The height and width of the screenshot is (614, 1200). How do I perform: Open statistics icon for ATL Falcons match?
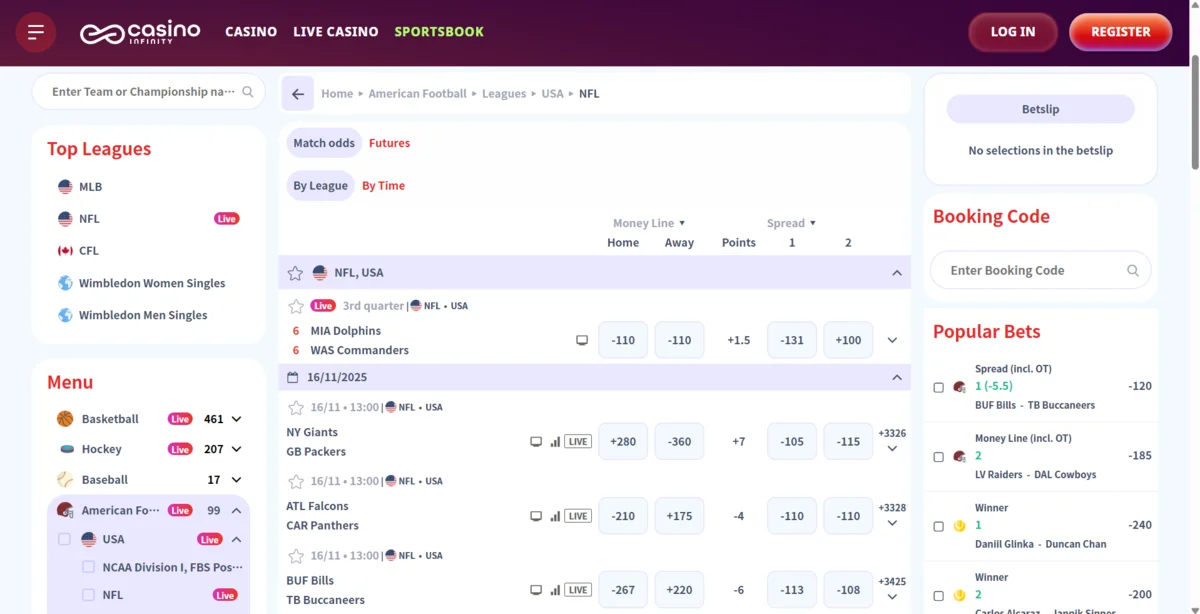(x=555, y=516)
